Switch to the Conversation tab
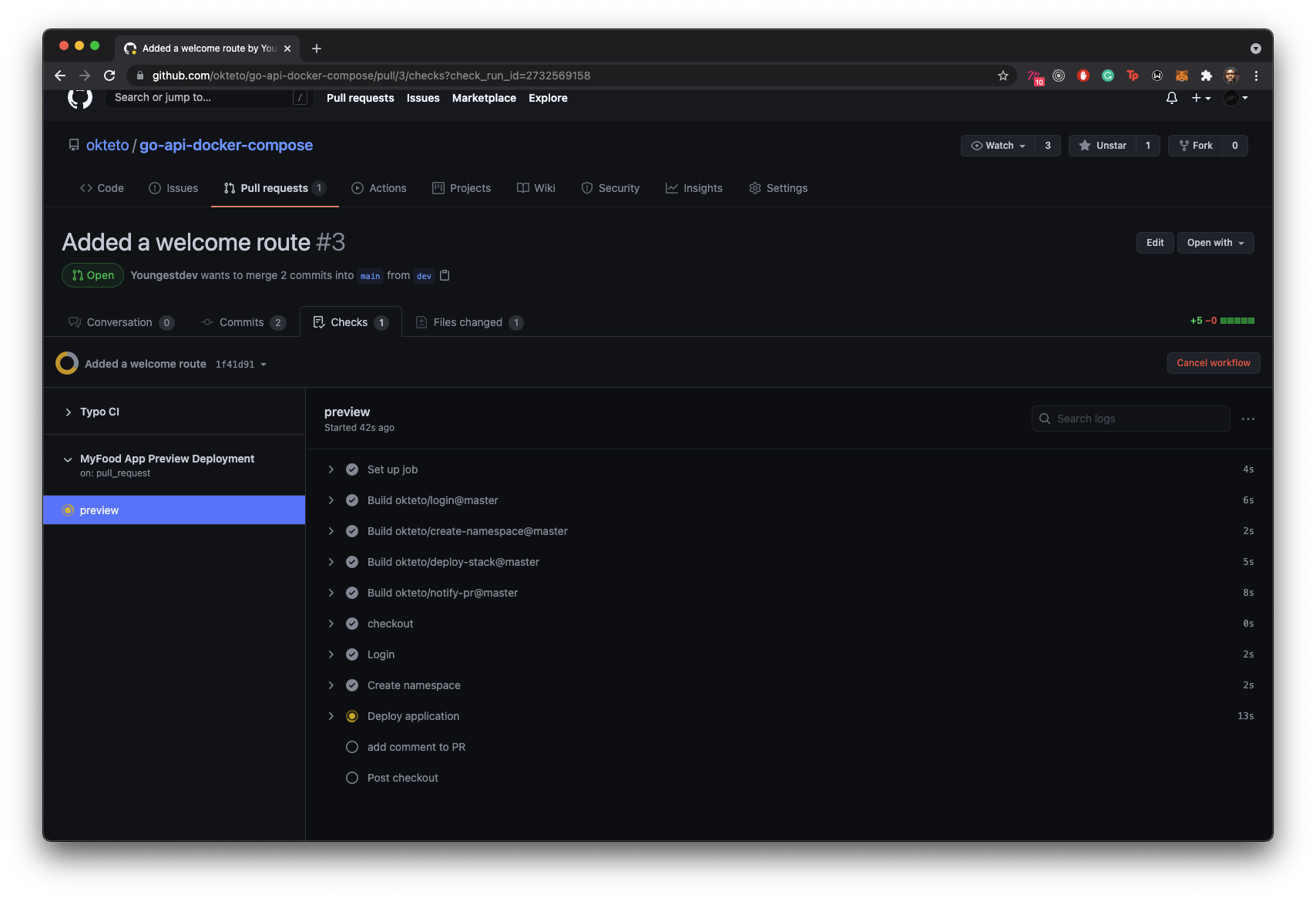The height and width of the screenshot is (898, 1316). coord(121,322)
